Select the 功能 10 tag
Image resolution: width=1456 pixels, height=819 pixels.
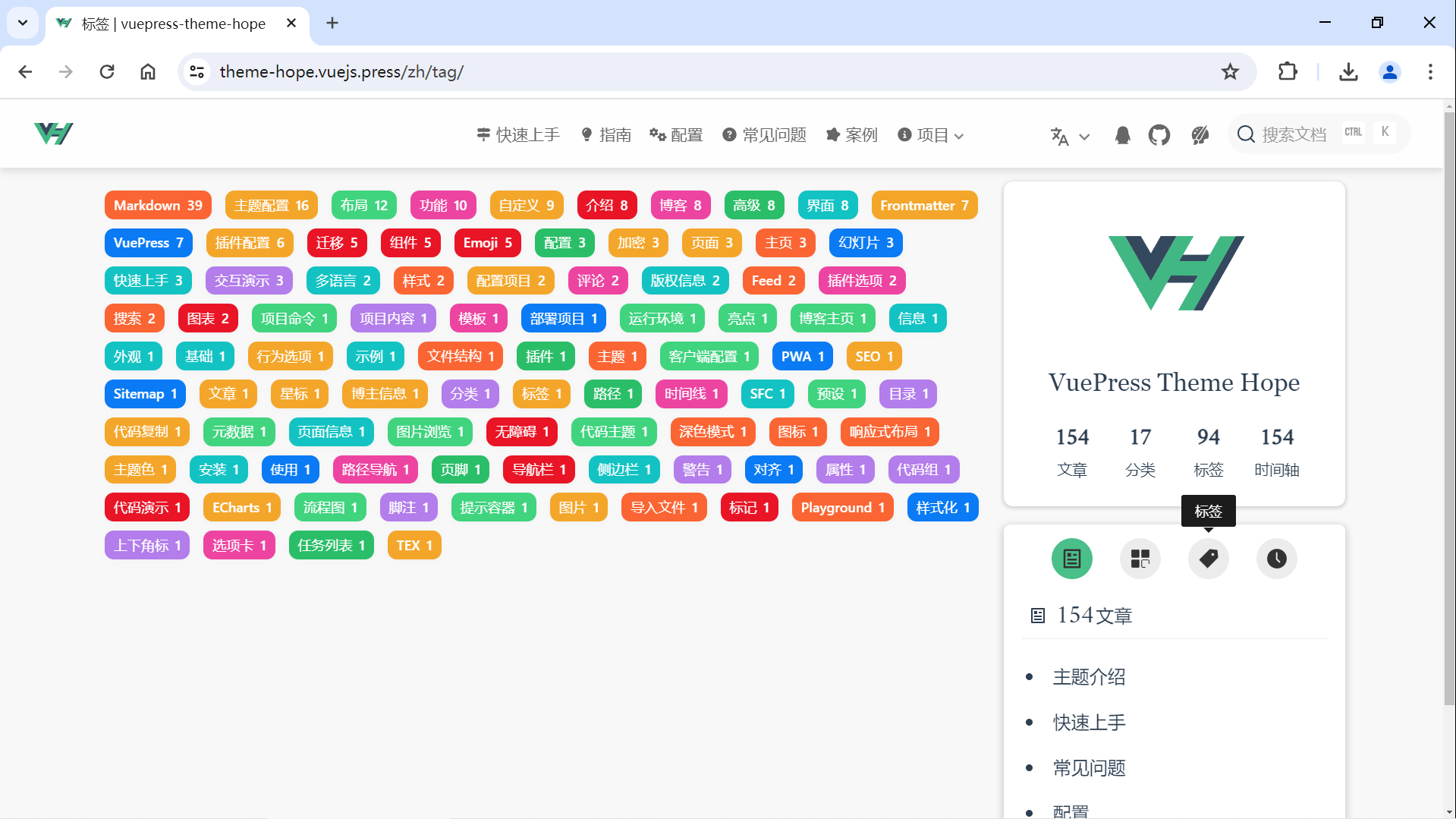click(x=443, y=206)
